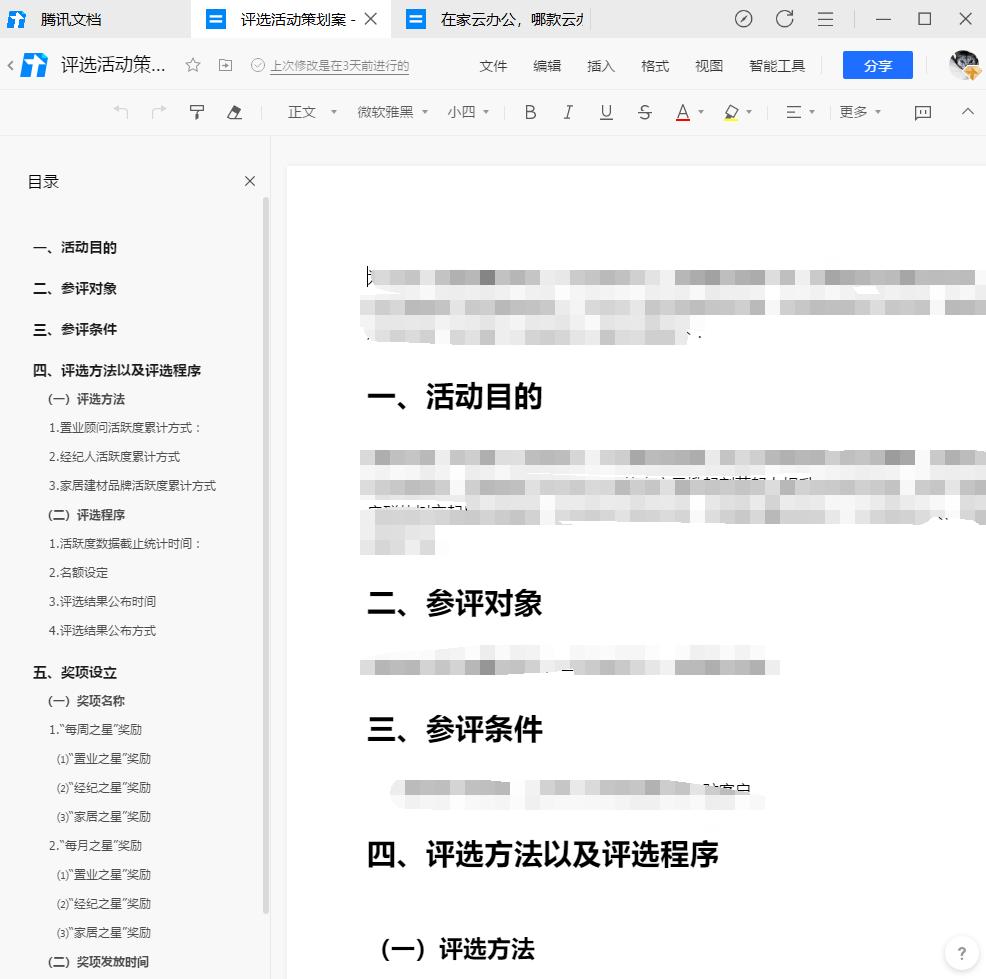Toggle bold formatting
Viewport: 986px width, 979px height.
pos(529,112)
